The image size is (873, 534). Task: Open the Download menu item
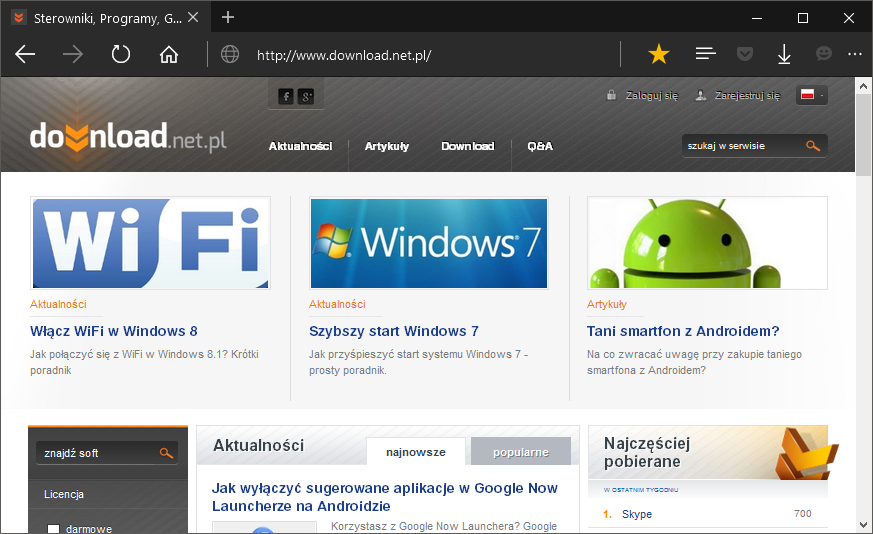[x=468, y=146]
